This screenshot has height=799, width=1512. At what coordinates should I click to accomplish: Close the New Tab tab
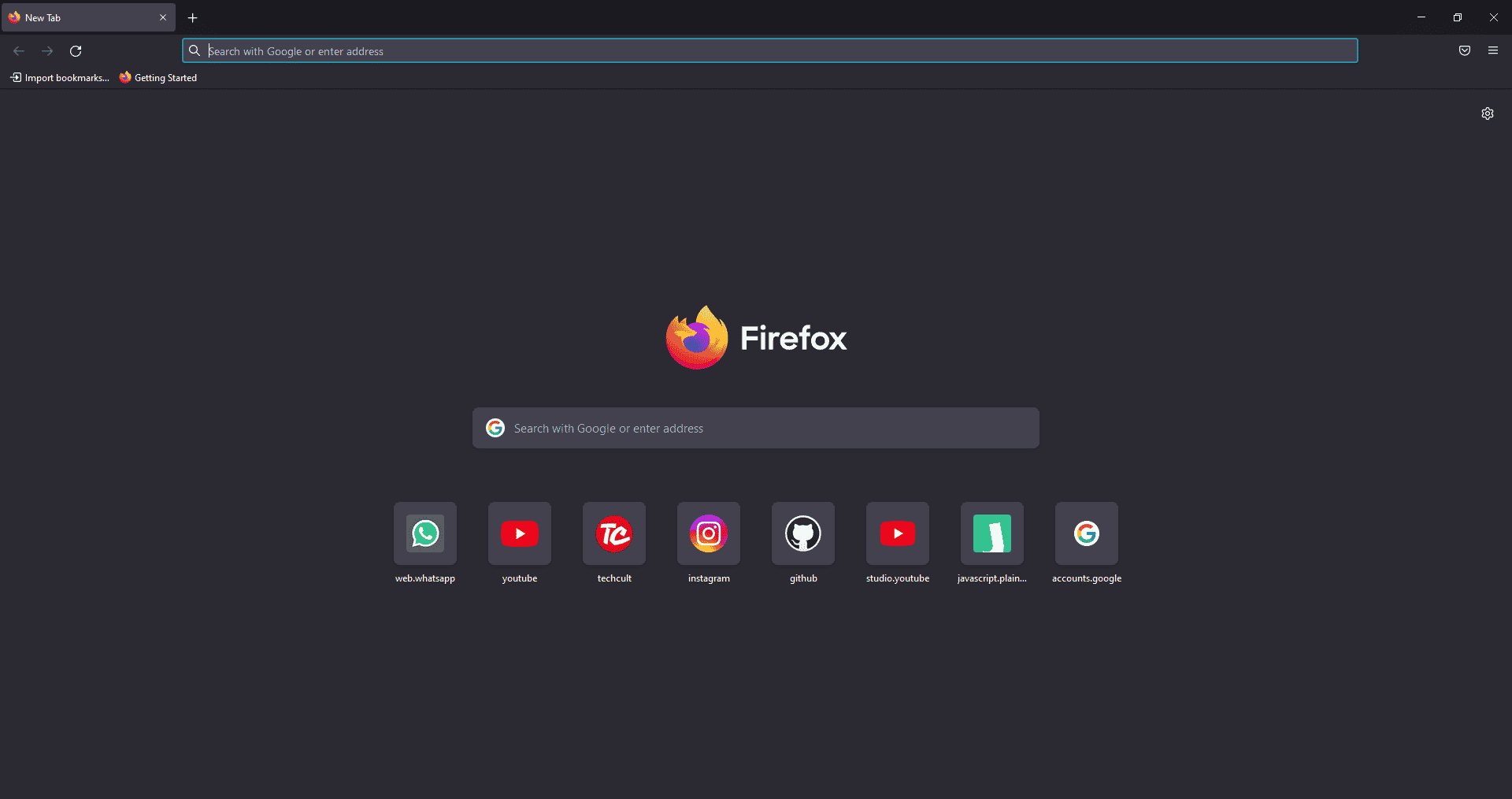click(x=163, y=17)
